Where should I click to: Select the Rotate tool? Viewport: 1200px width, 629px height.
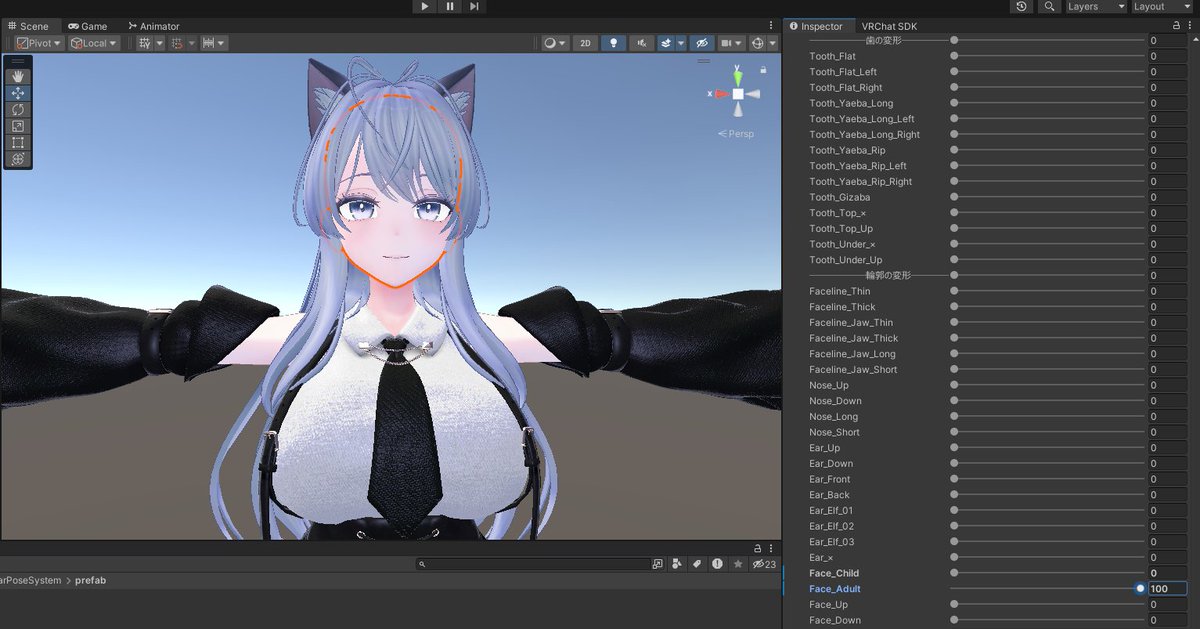pos(18,109)
